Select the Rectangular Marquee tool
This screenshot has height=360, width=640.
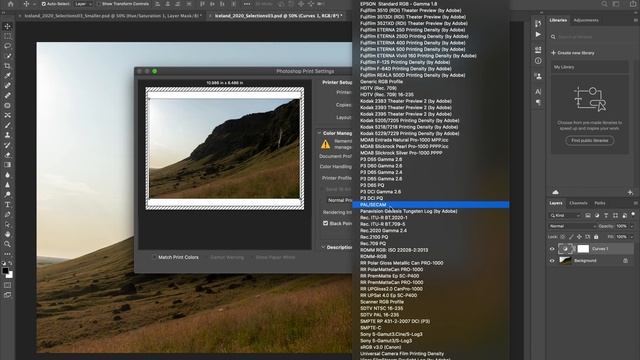[7, 36]
